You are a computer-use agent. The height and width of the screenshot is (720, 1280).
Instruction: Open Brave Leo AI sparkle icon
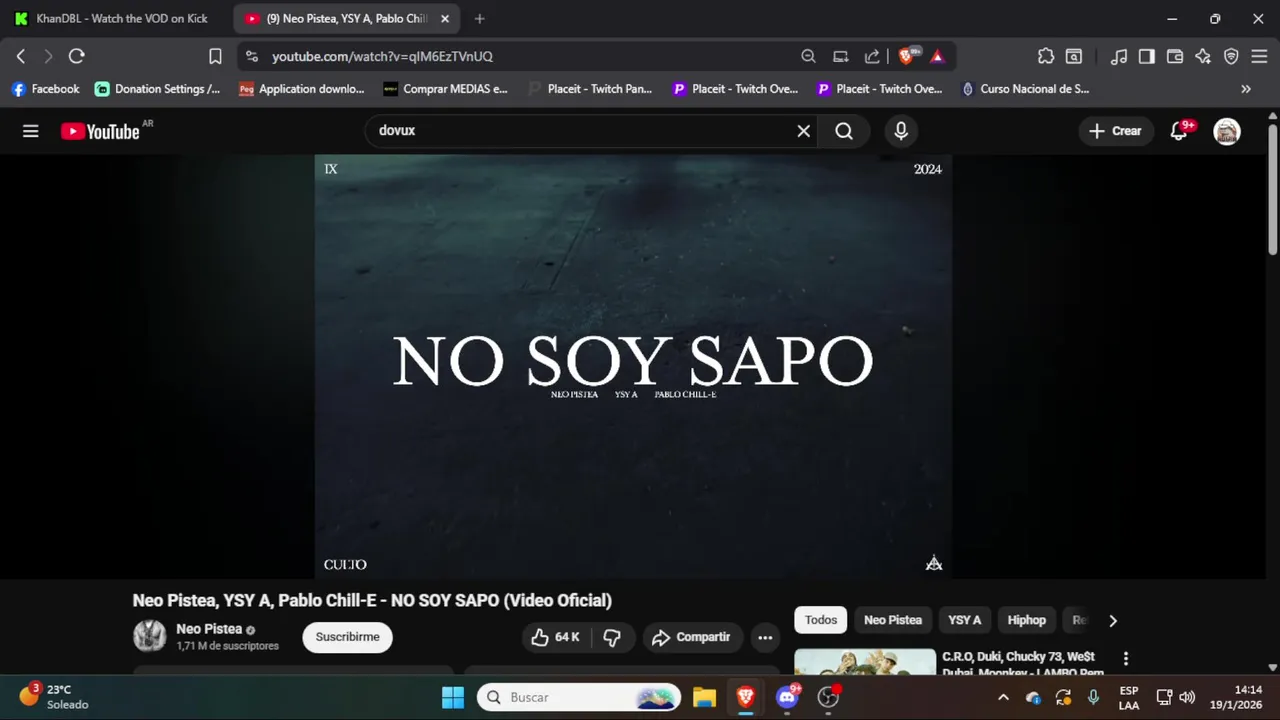[x=1203, y=56]
